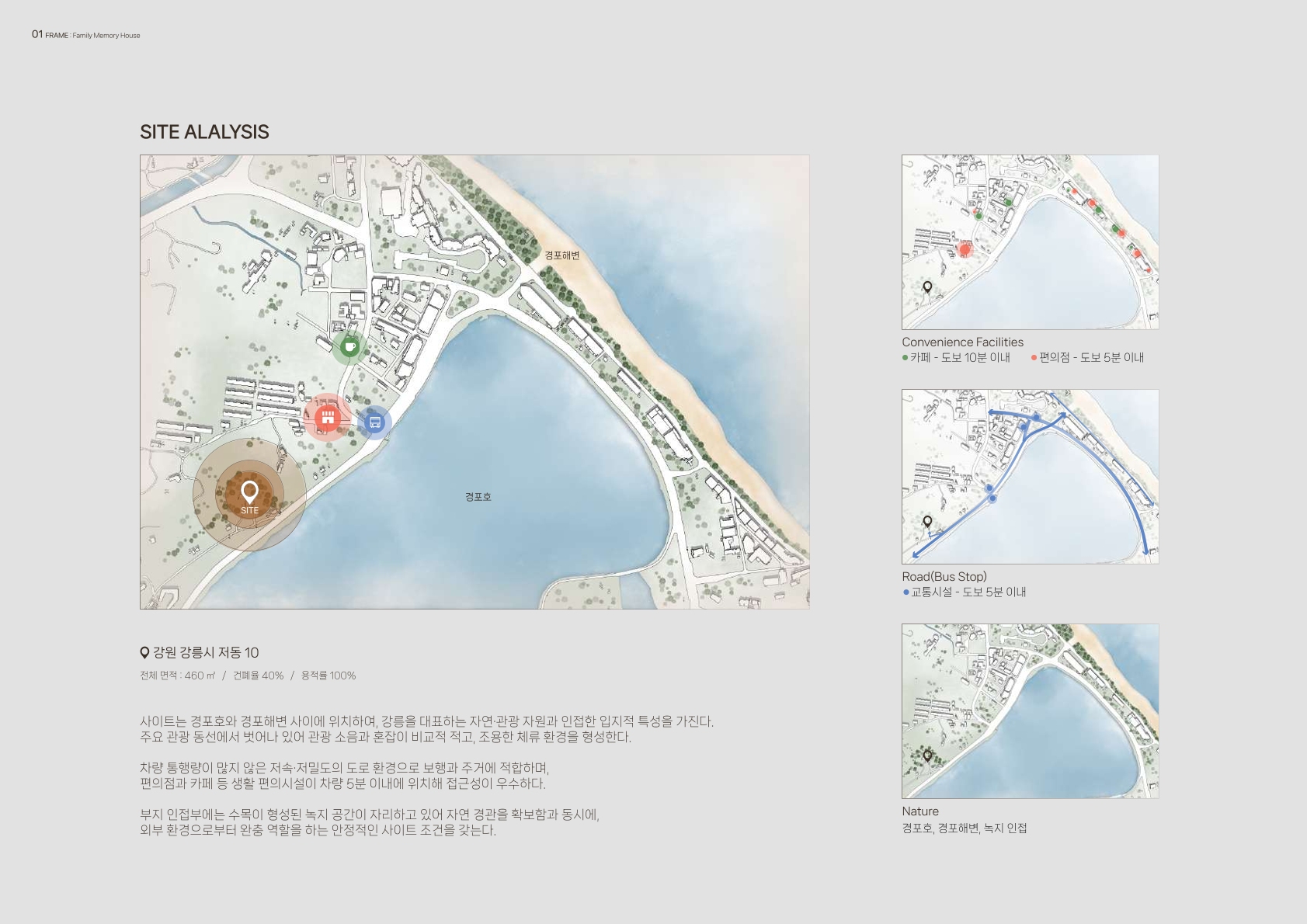Click the location pin icon beside 강원 강릉시 저동 10
Viewport: 1307px width, 924px height.
tap(144, 653)
